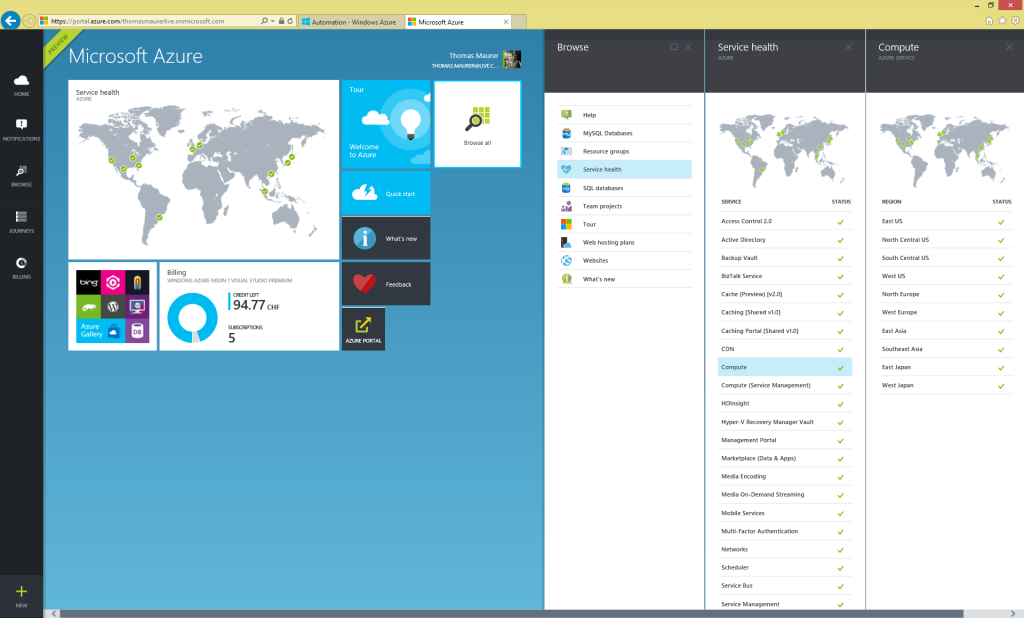Select HDInsight service row
1024x618 pixels.
pos(785,404)
